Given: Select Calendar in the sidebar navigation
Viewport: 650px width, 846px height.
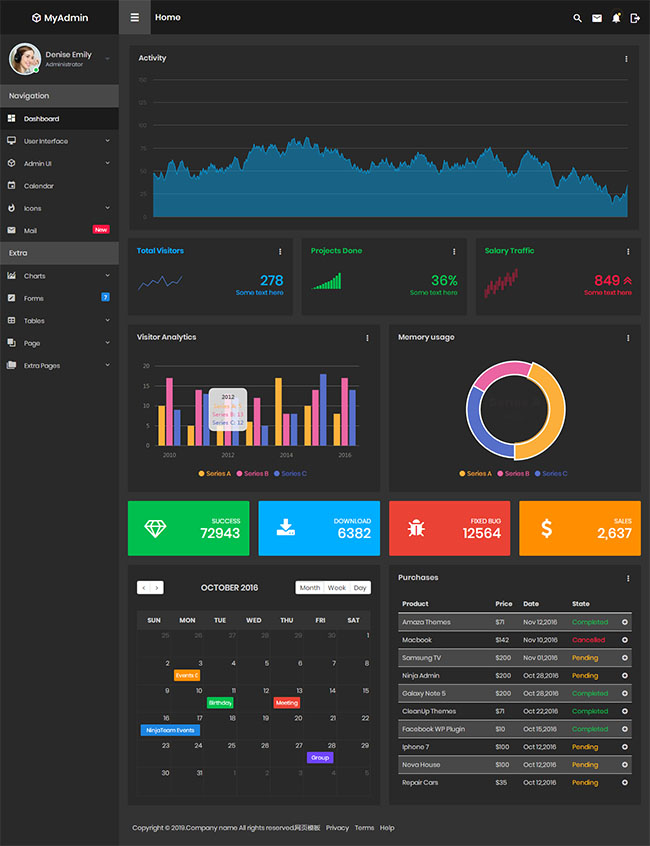Looking at the screenshot, I should (39, 186).
